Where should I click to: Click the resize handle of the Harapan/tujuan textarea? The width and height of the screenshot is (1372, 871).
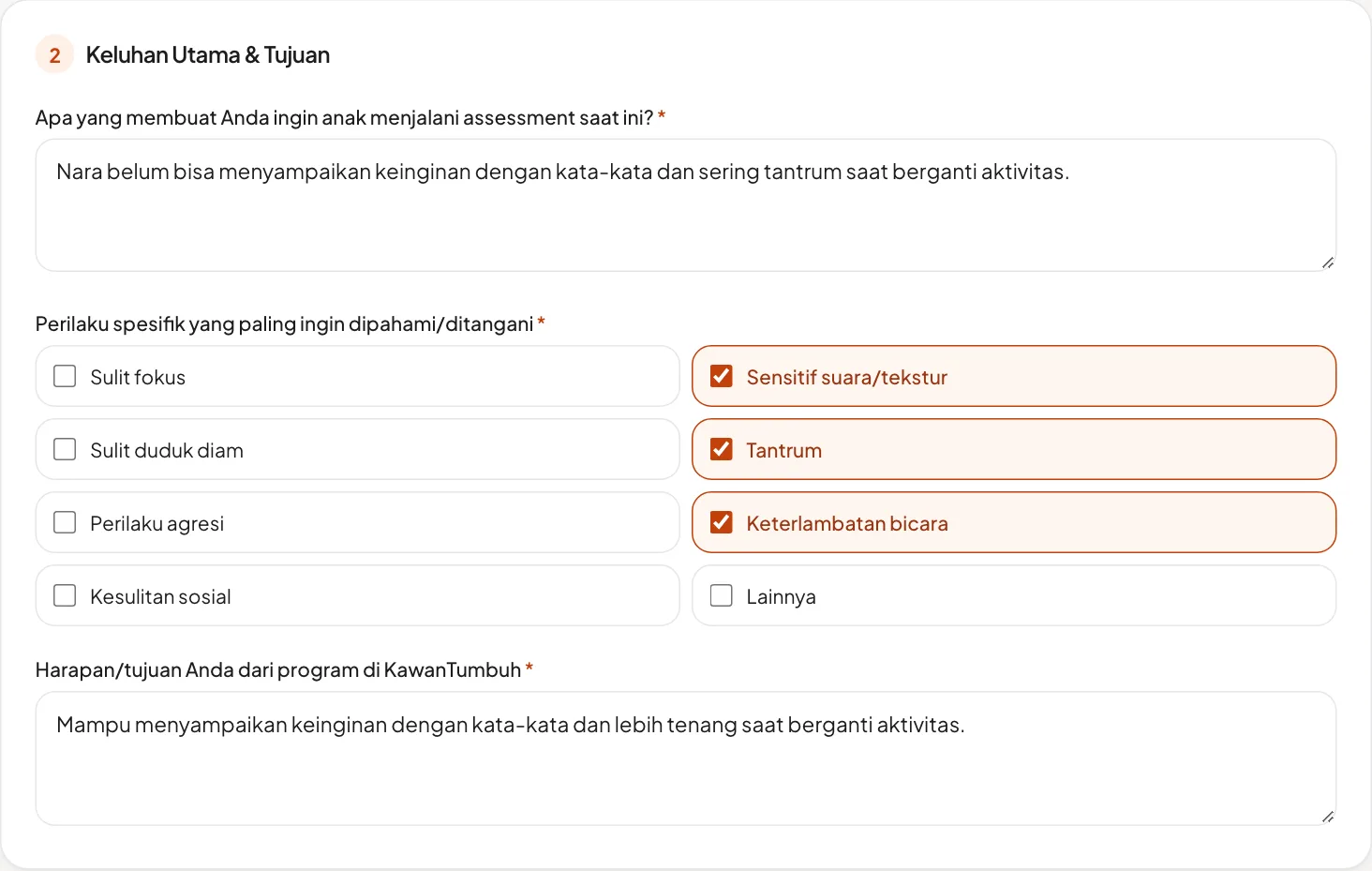tap(1327, 817)
